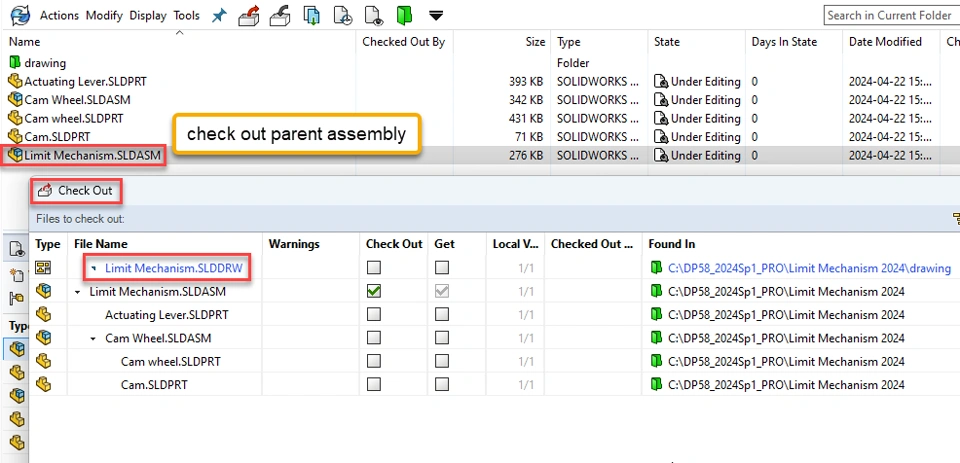
Task: Click the assembly type icon for Cam Wheel.SLDASM in dialog
Action: tap(43, 337)
